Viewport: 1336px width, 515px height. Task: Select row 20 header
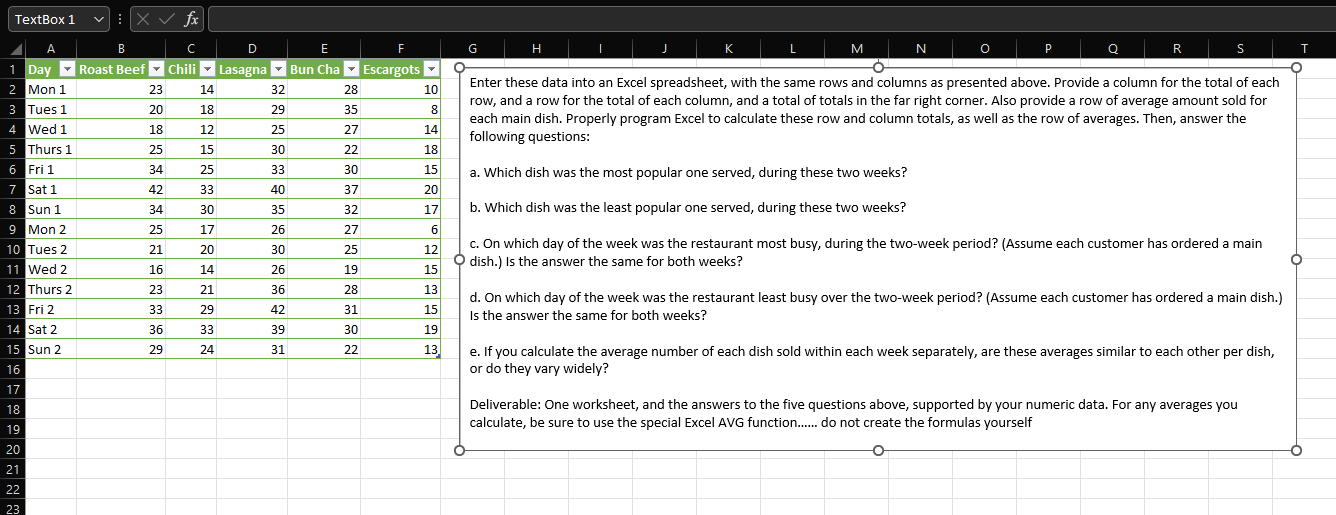pos(12,449)
